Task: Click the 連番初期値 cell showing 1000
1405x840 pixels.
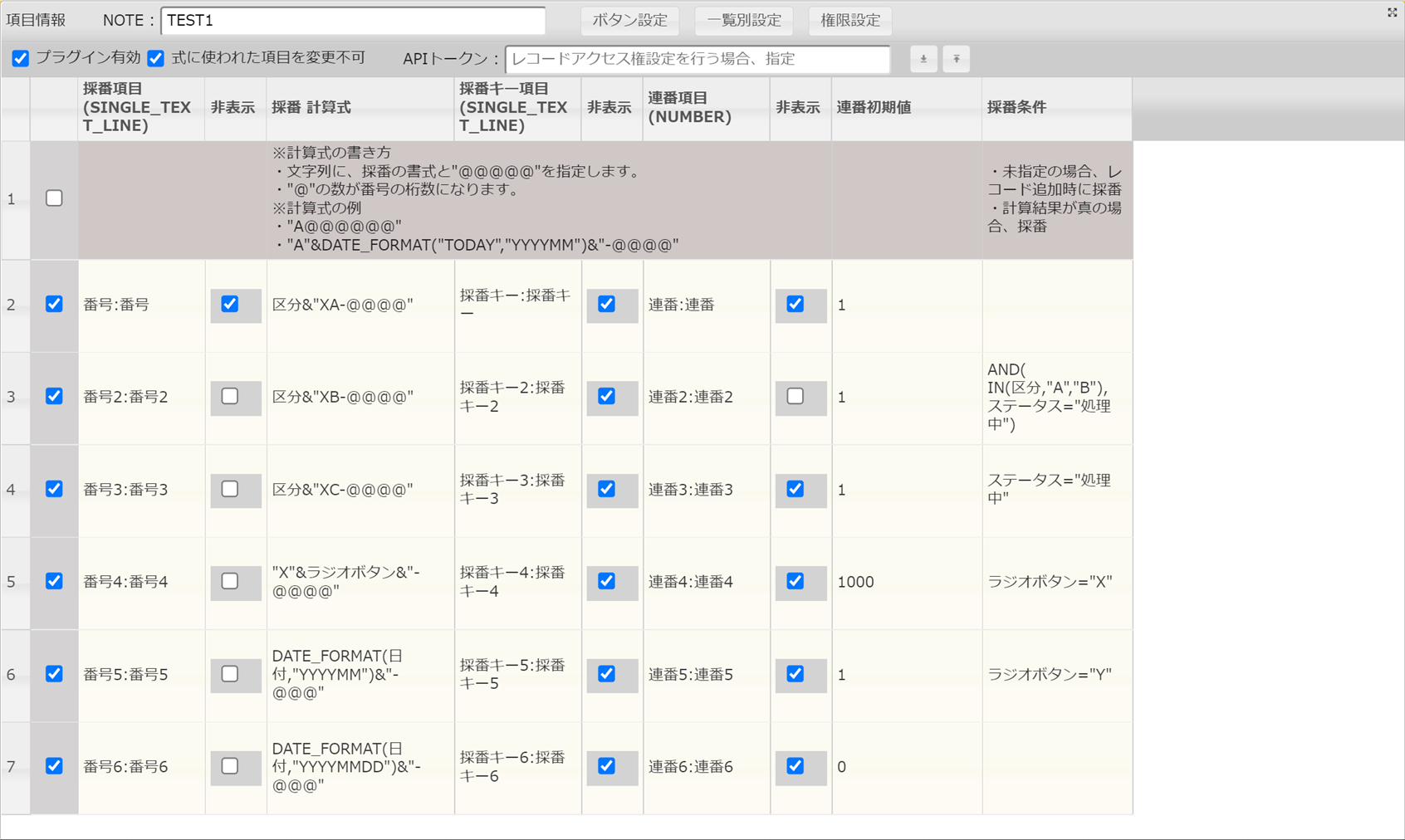Action: (x=907, y=583)
